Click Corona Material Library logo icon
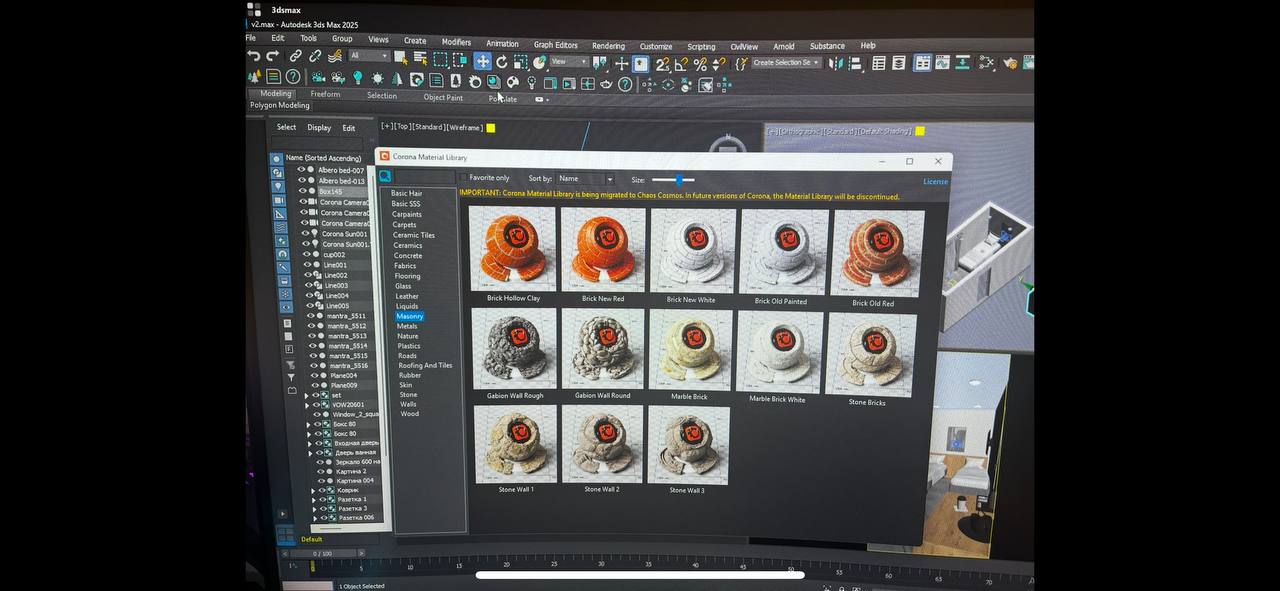1280x591 pixels. pos(384,157)
